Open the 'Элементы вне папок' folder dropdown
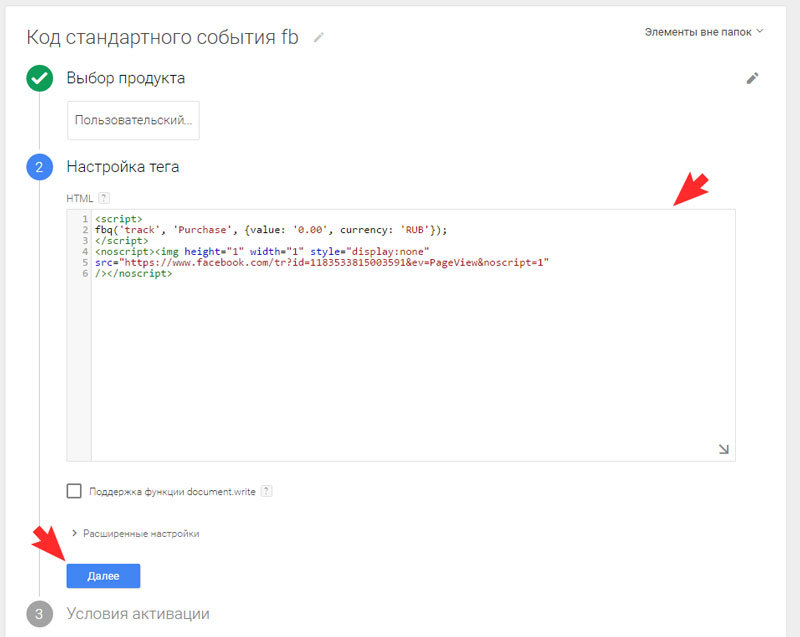Screen dimensions: 800x637 click(x=704, y=32)
